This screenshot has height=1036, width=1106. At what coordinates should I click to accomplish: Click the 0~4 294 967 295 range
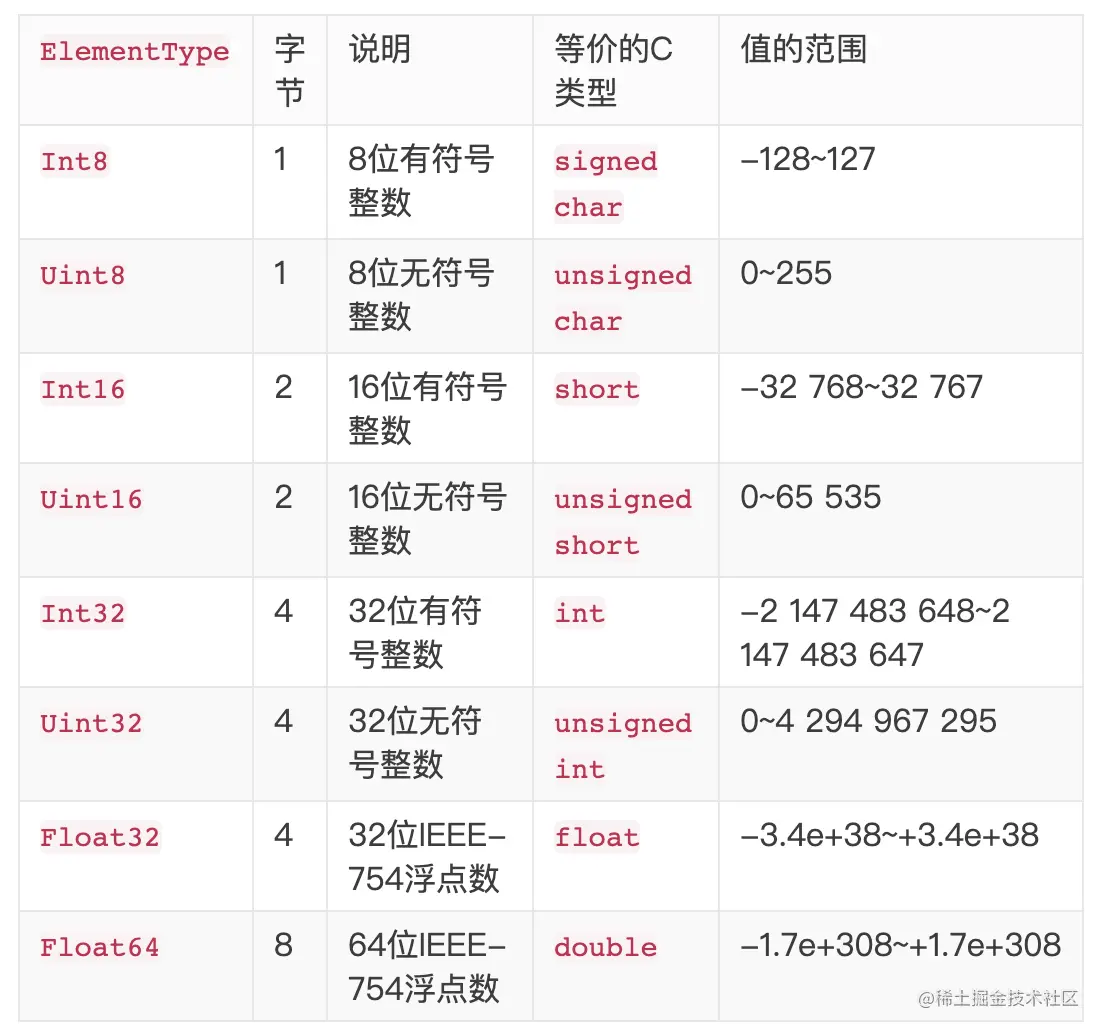coord(868,721)
